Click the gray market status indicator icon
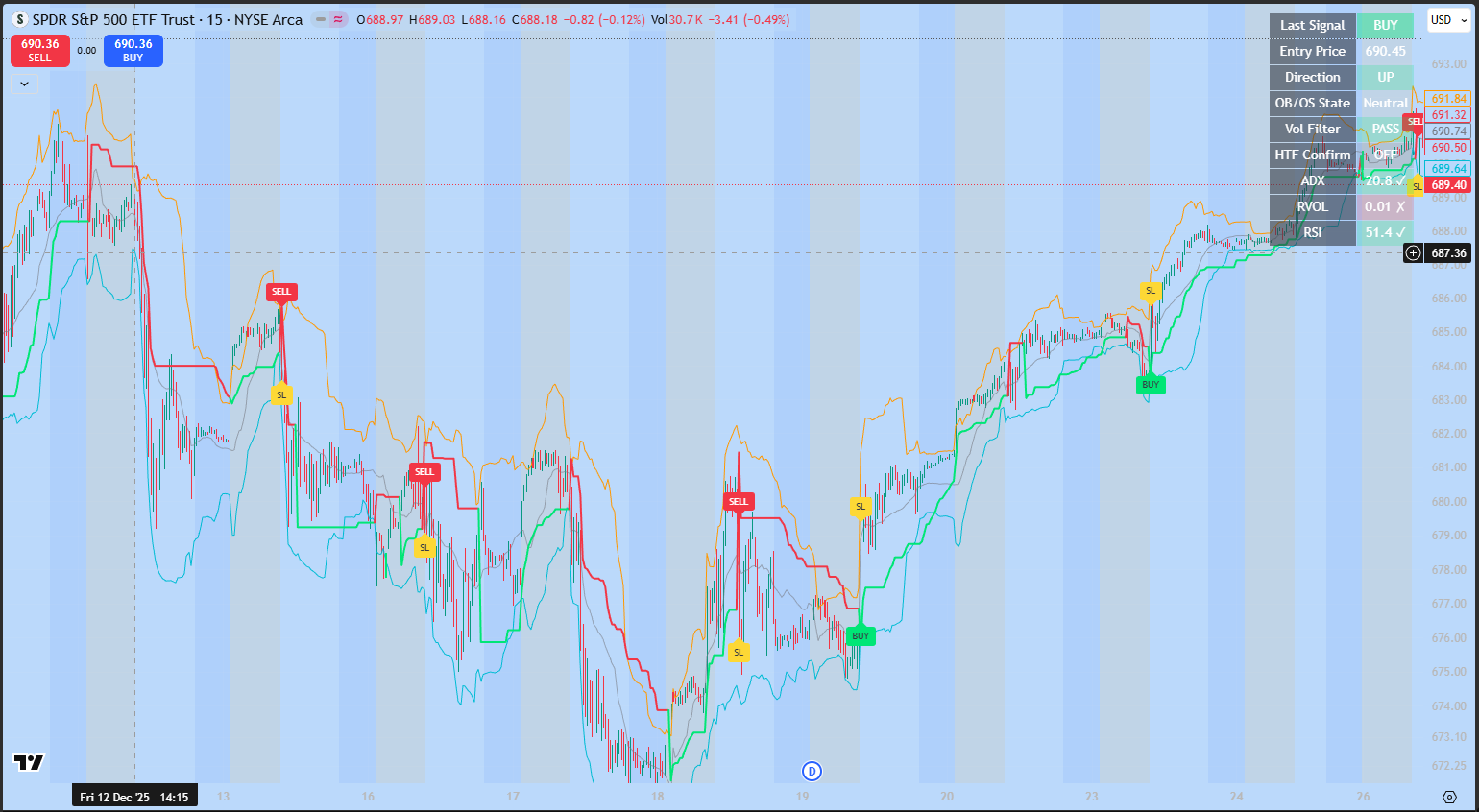Image resolution: width=1479 pixels, height=812 pixels. click(321, 19)
